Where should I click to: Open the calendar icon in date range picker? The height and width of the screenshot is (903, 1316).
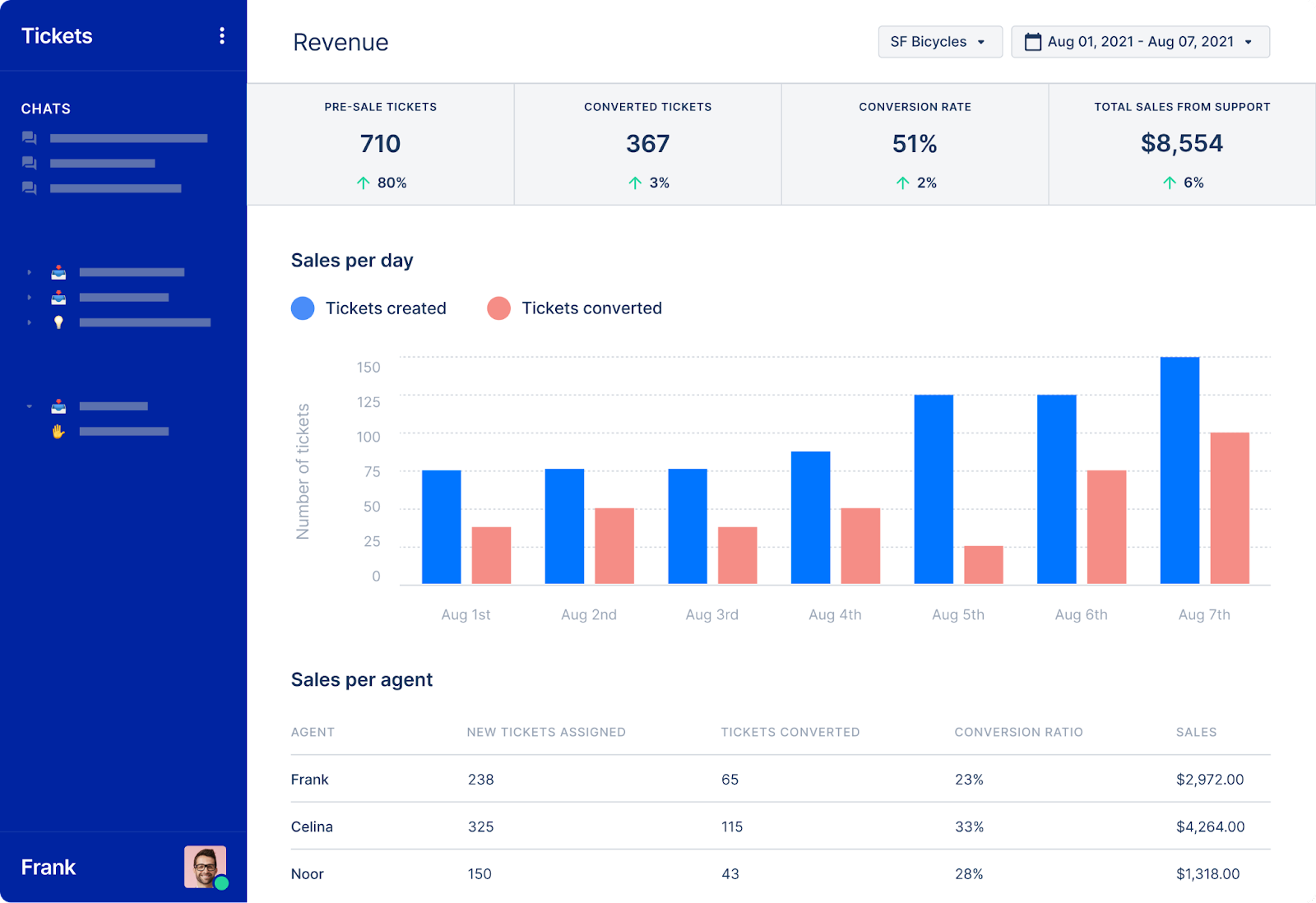pos(1033,41)
